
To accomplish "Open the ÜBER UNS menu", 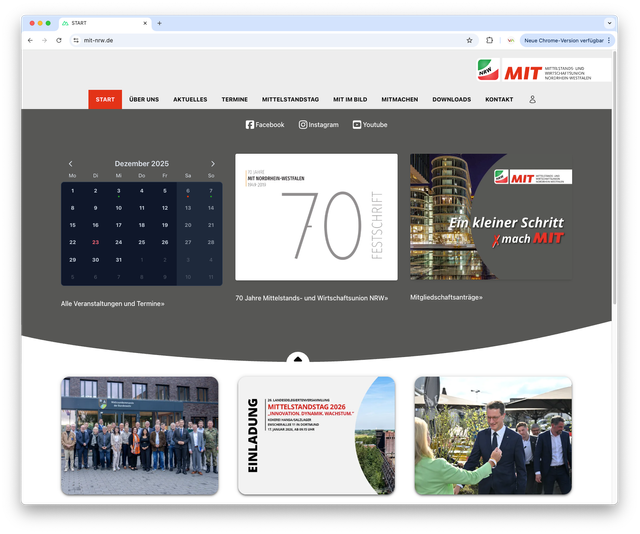I will (x=144, y=99).
